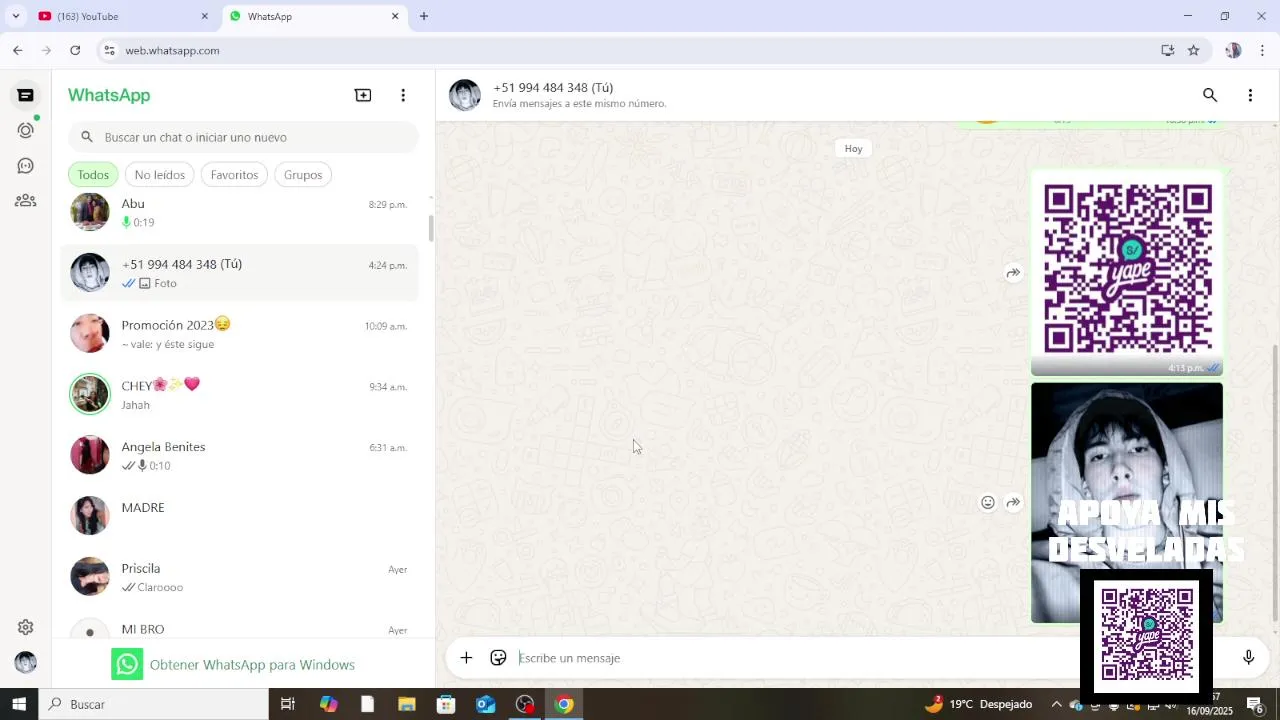The width and height of the screenshot is (1280, 720).
Task: Show hidden system tray icons chevron
Action: pos(1056,704)
